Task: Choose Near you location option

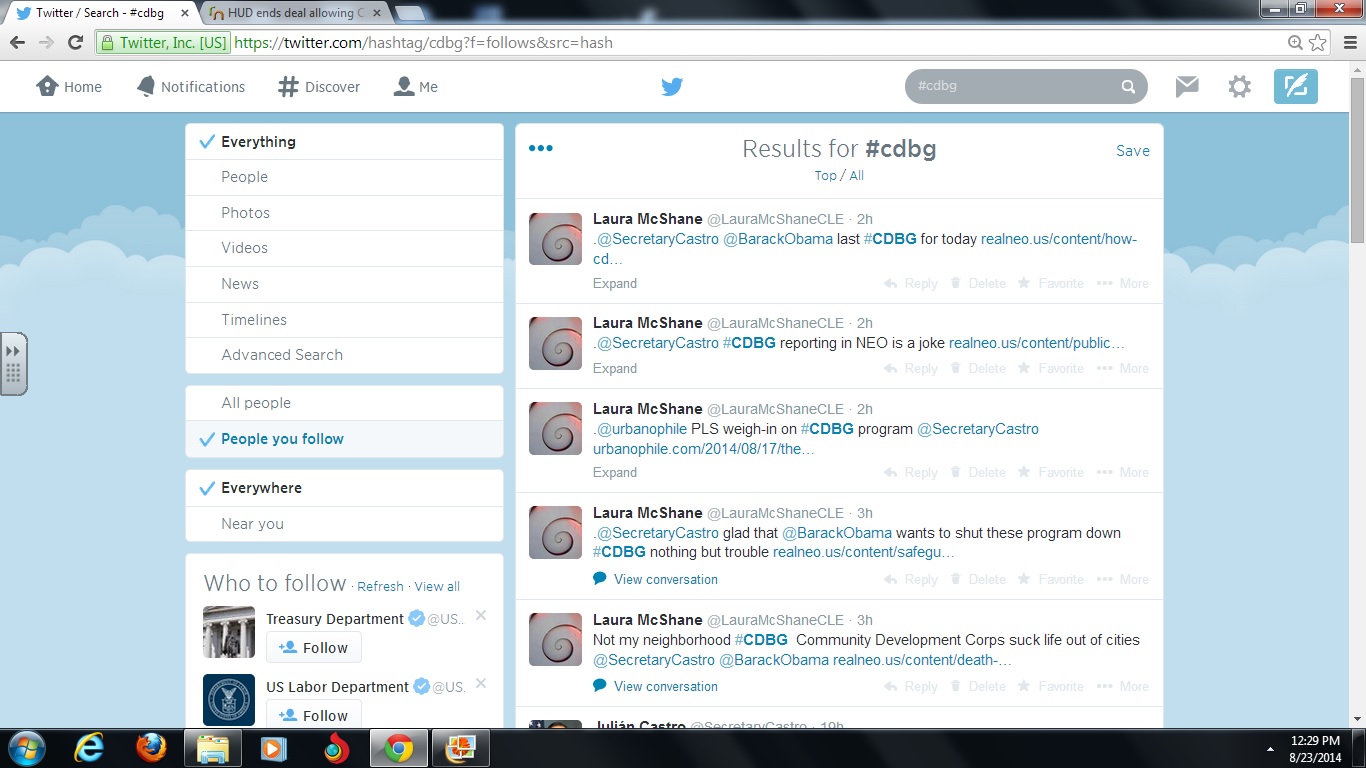Action: point(344,524)
